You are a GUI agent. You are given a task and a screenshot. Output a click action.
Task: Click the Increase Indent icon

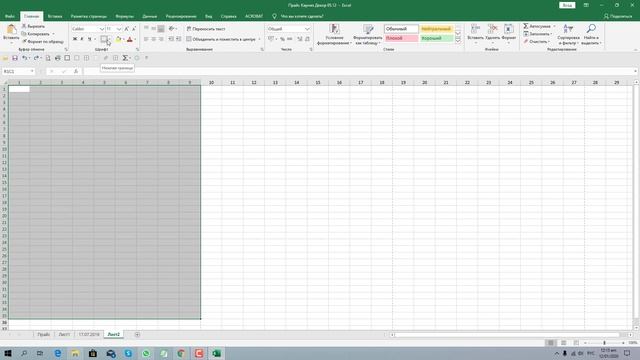[x=178, y=39]
